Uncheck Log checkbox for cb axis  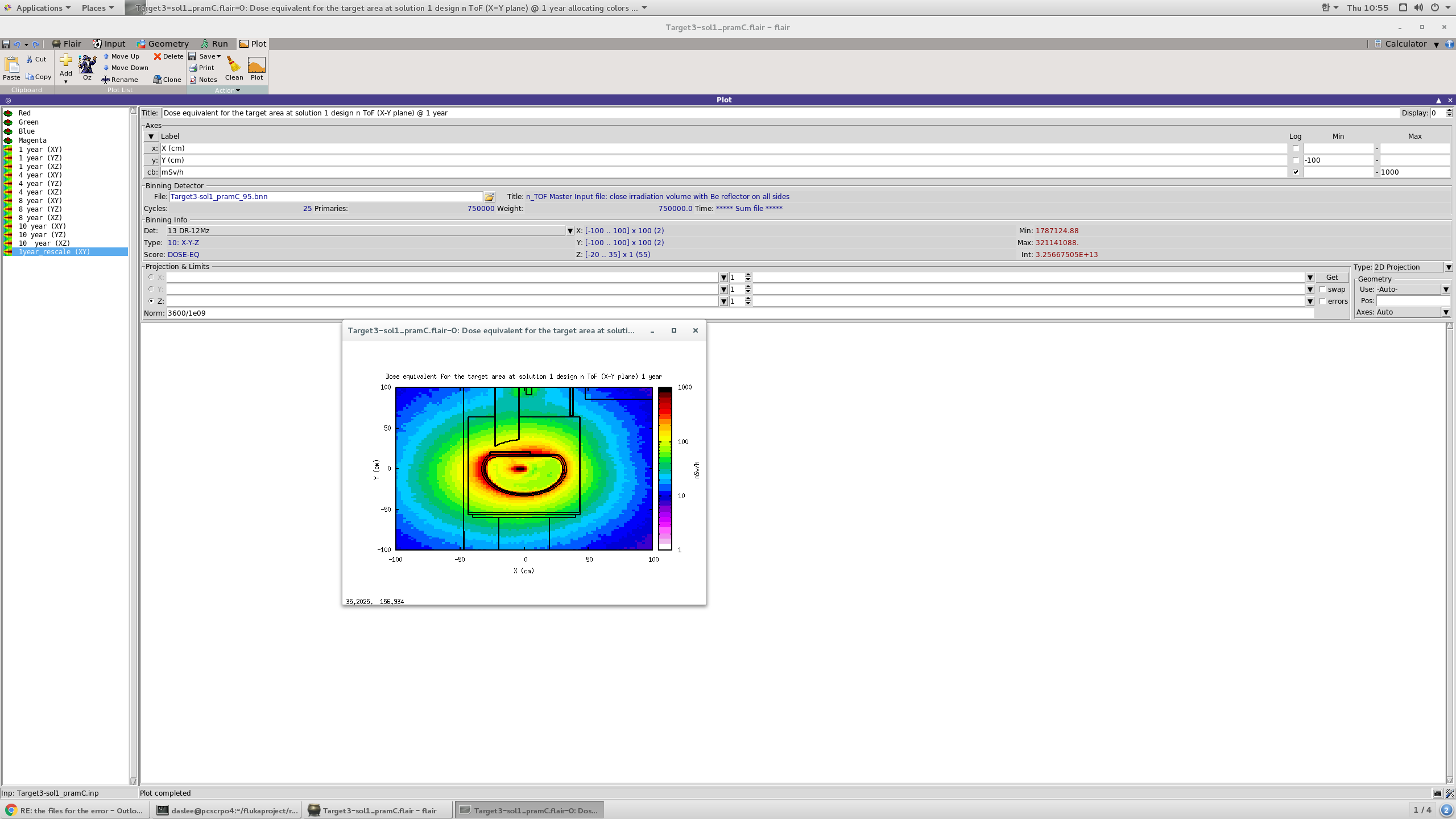(1296, 172)
